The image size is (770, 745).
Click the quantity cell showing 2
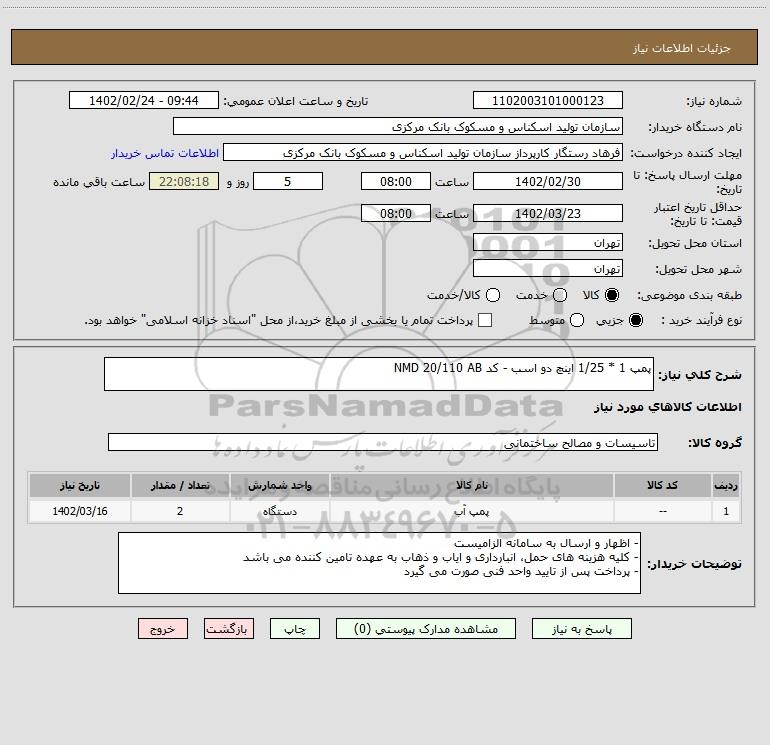point(180,511)
